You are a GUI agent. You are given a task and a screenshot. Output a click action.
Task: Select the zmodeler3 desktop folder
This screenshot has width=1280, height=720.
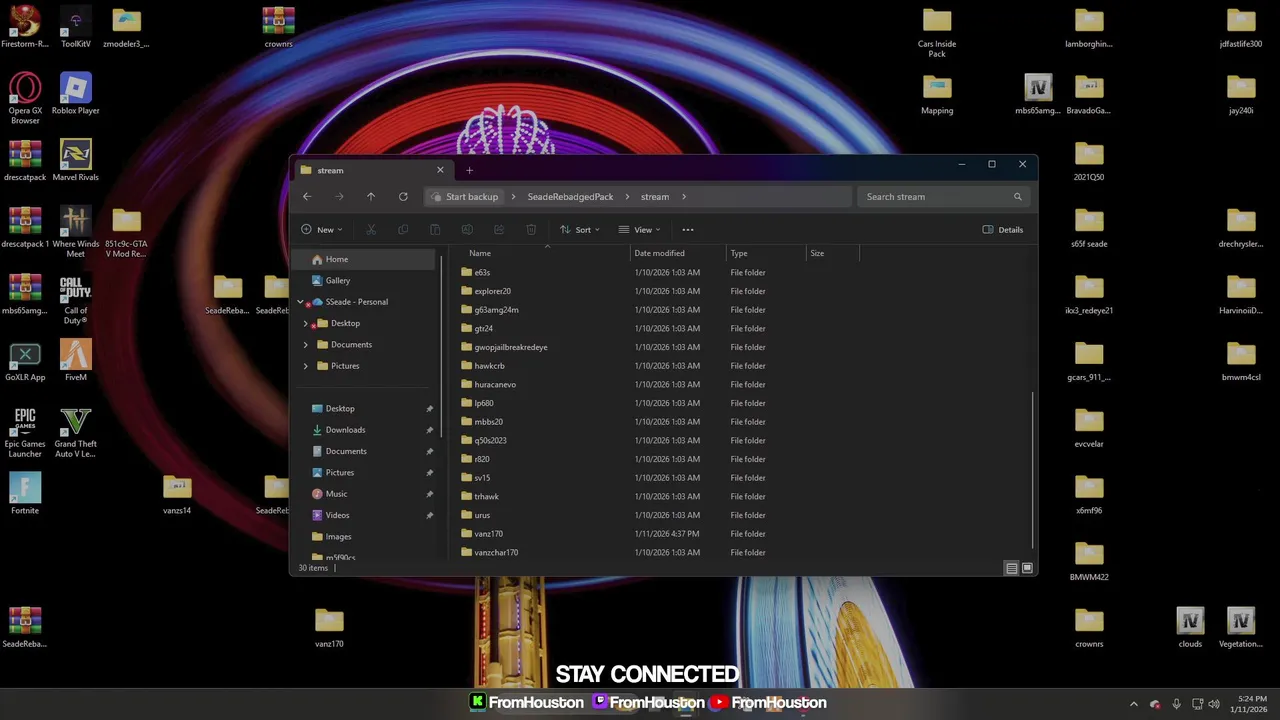coord(126,27)
